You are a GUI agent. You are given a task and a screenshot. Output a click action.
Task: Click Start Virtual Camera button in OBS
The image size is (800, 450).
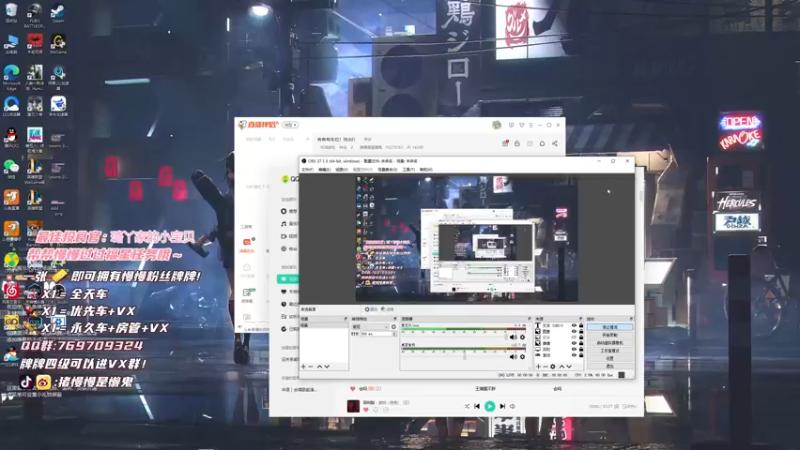point(610,343)
